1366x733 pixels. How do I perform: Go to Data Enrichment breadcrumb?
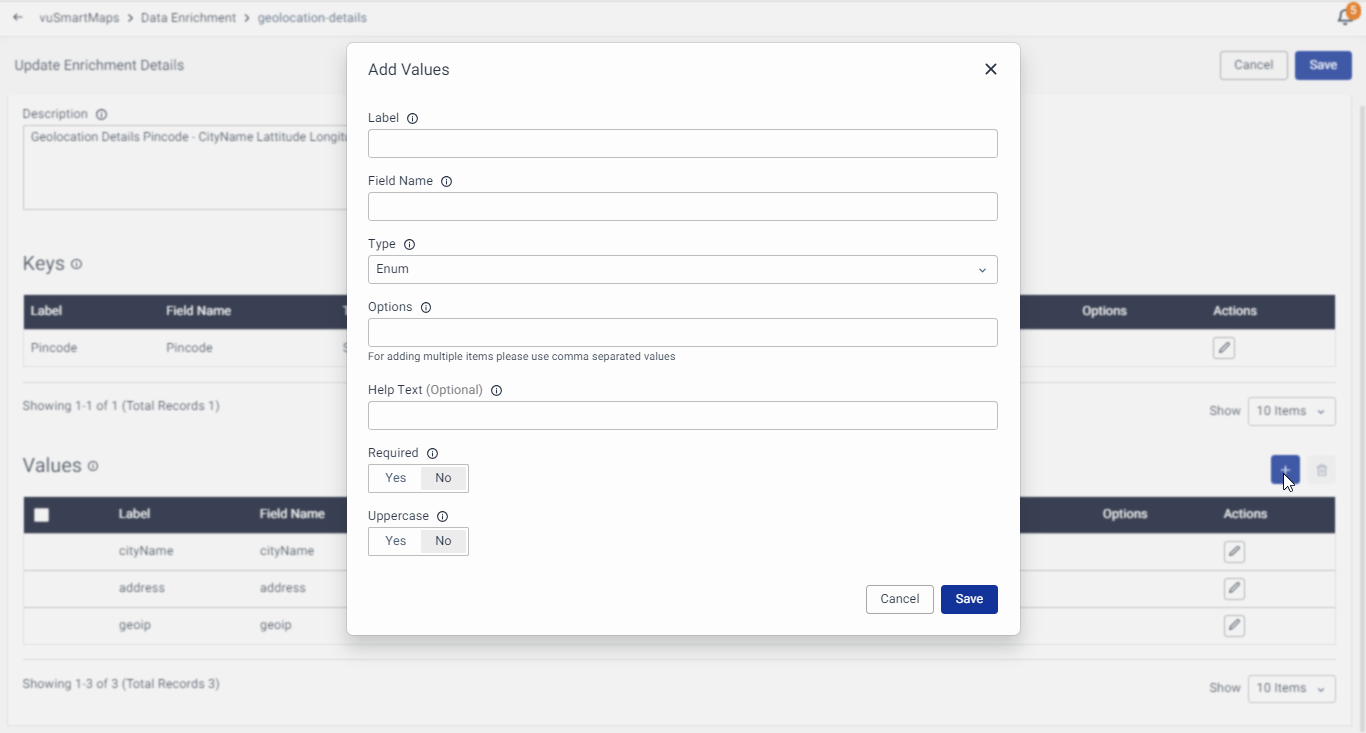coord(188,18)
